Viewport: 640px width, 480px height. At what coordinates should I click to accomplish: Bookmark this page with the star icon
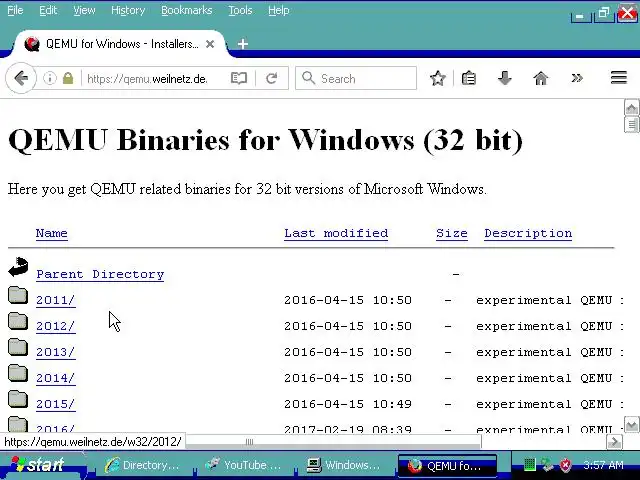point(438,78)
